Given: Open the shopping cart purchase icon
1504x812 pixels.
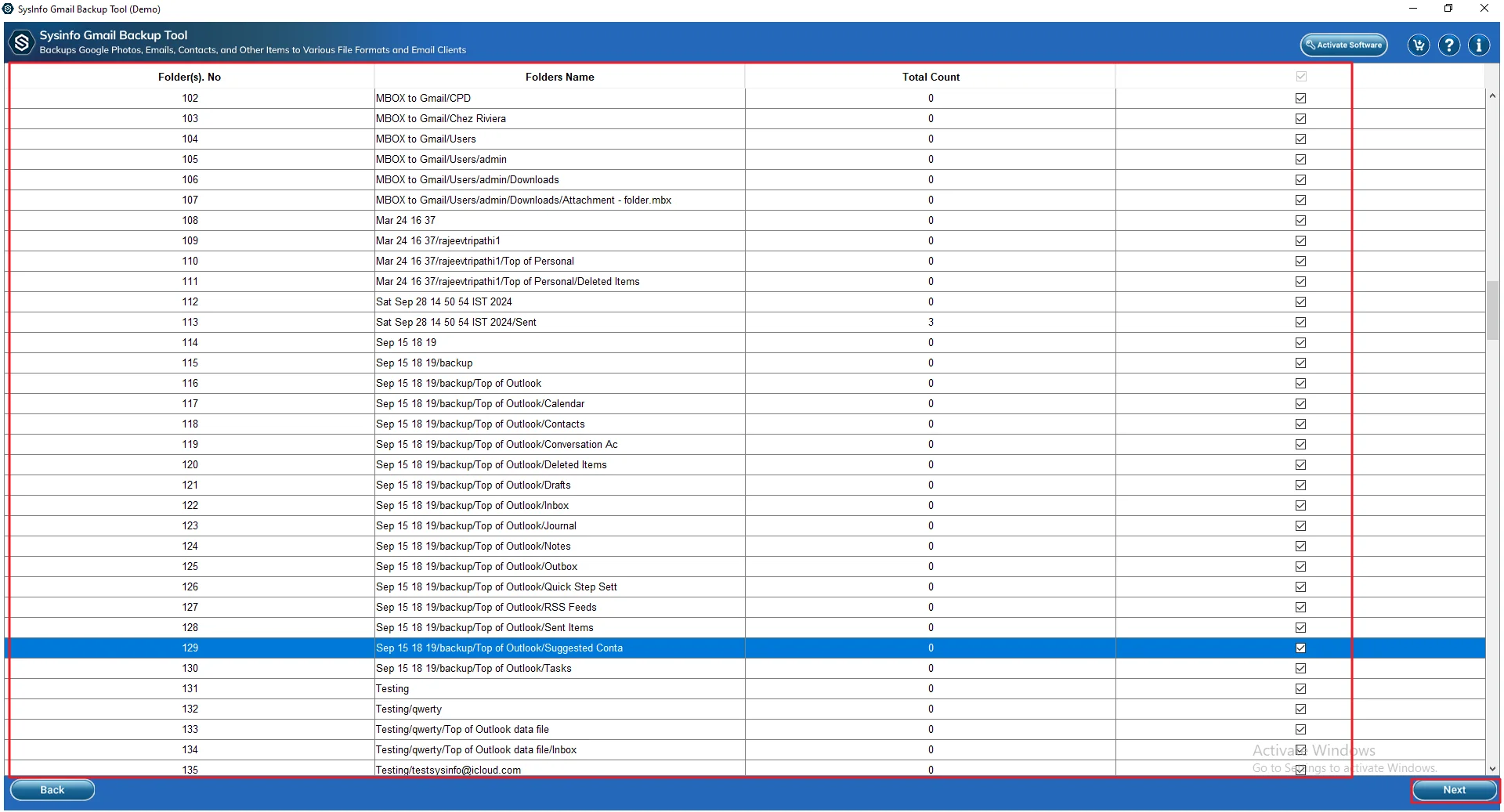Looking at the screenshot, I should [1418, 45].
